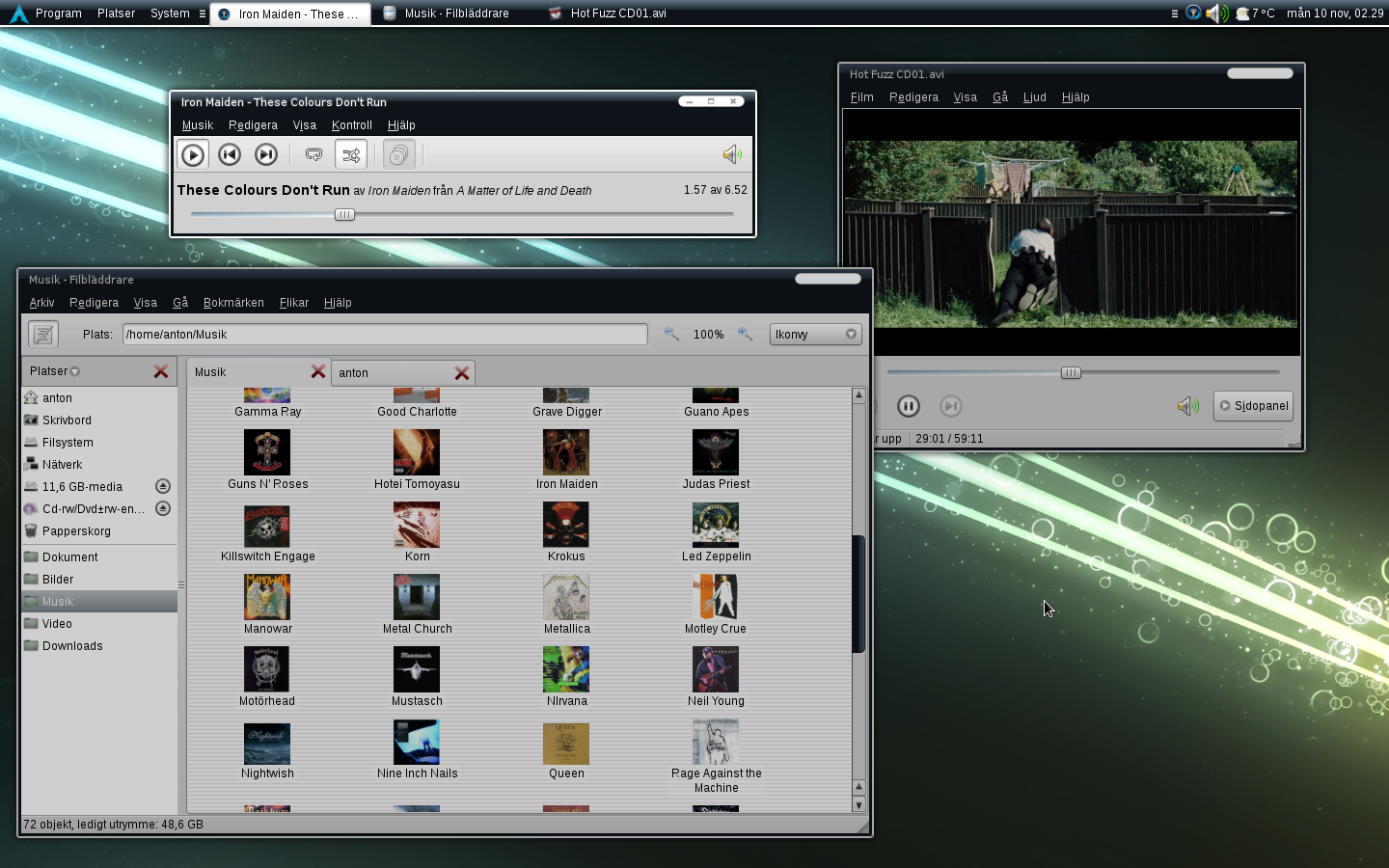This screenshot has height=868, width=1389.
Task: Select the Led Zeppelin folder
Action: 716,532
